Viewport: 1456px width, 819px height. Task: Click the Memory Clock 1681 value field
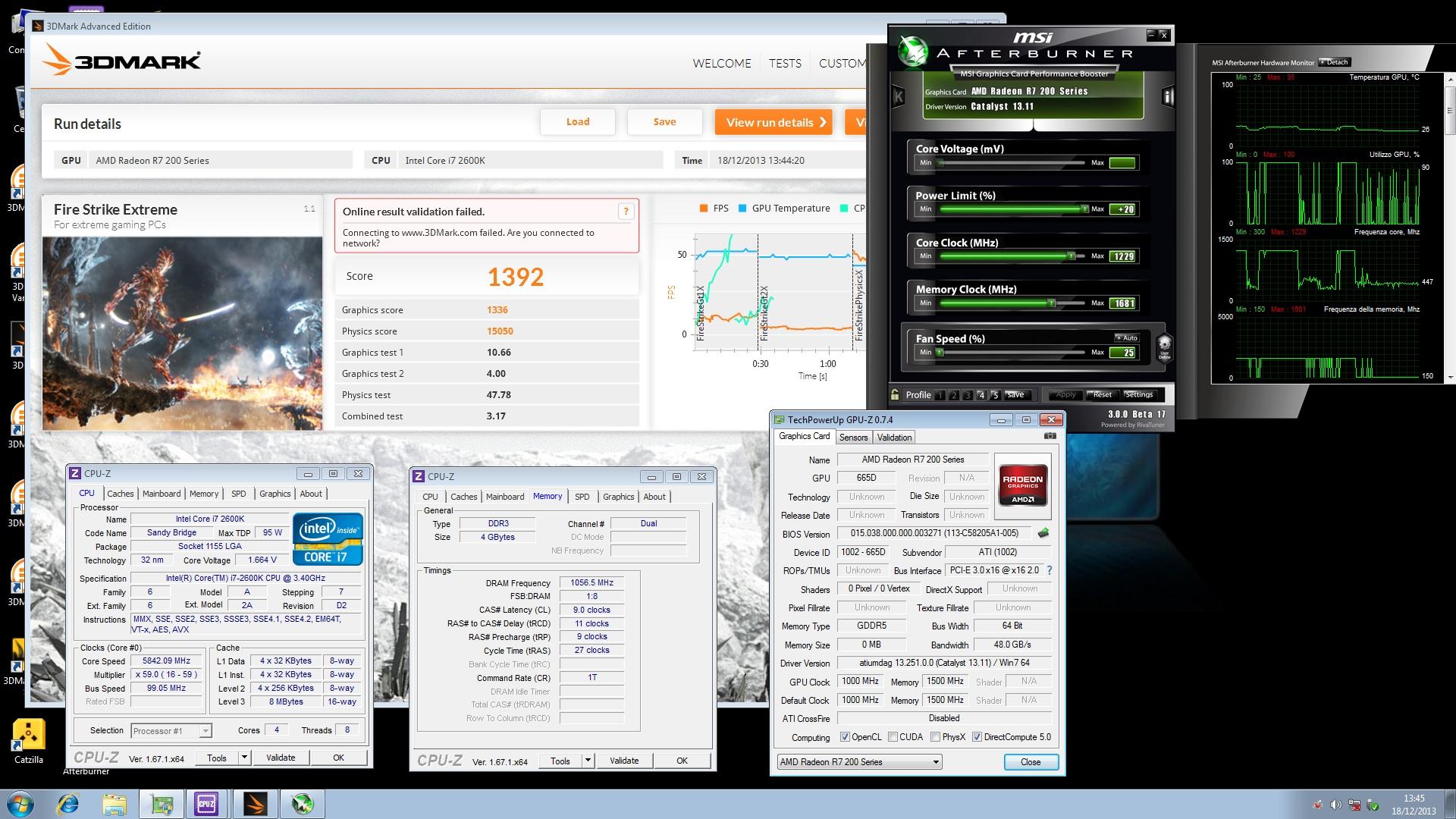pyautogui.click(x=1123, y=303)
